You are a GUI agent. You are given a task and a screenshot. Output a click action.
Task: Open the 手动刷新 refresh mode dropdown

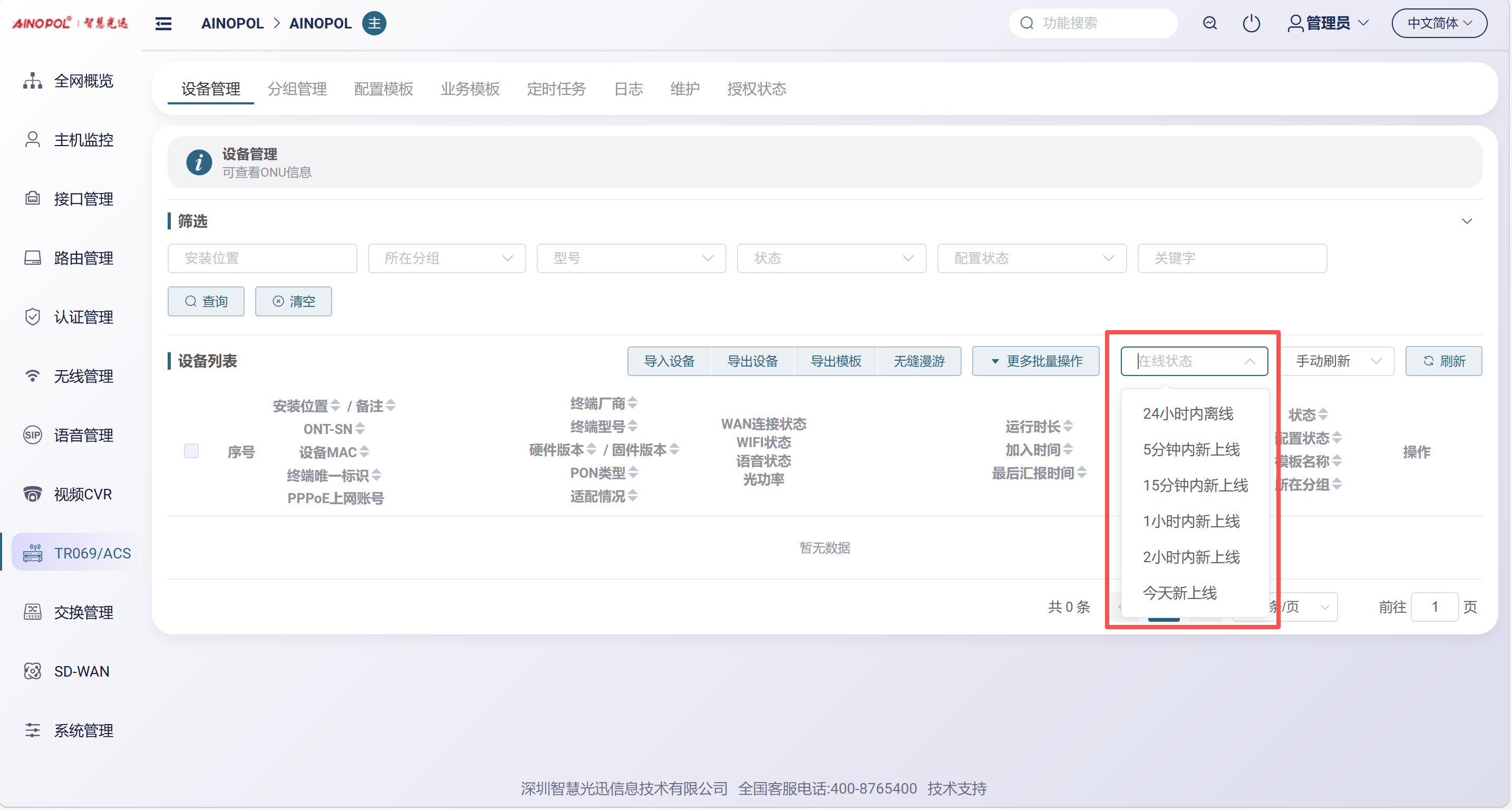(1336, 361)
